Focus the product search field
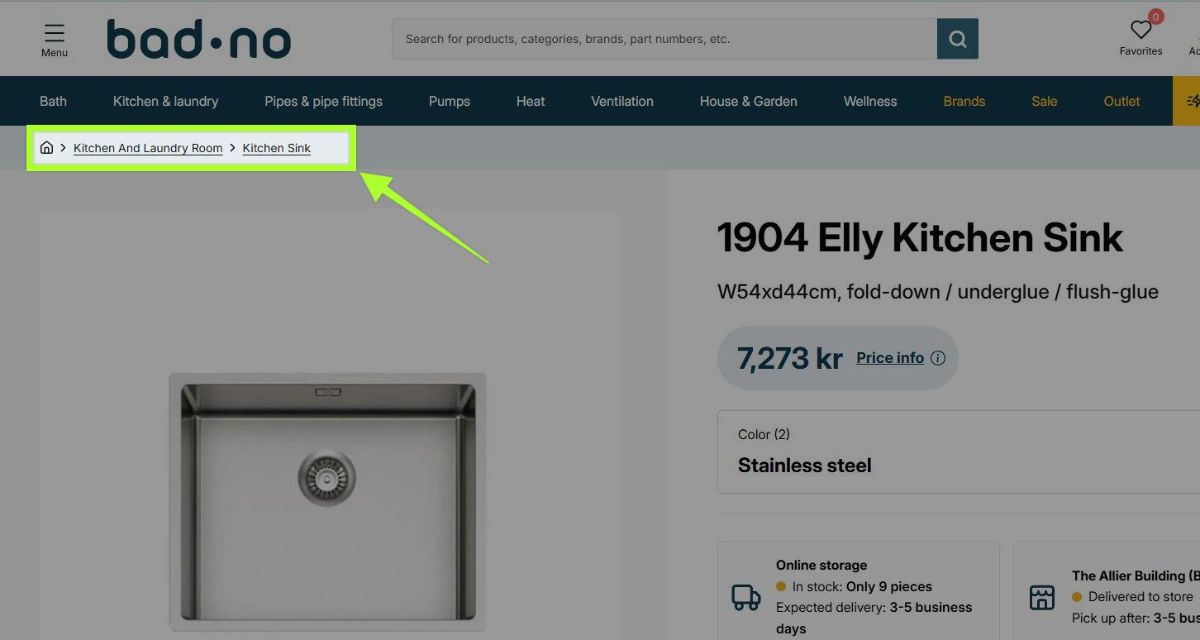This screenshot has width=1200, height=640. click(x=664, y=39)
